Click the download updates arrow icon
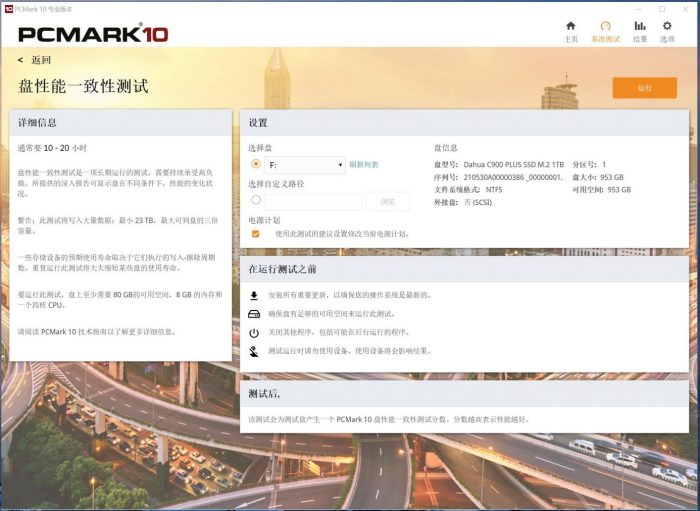 pos(254,296)
